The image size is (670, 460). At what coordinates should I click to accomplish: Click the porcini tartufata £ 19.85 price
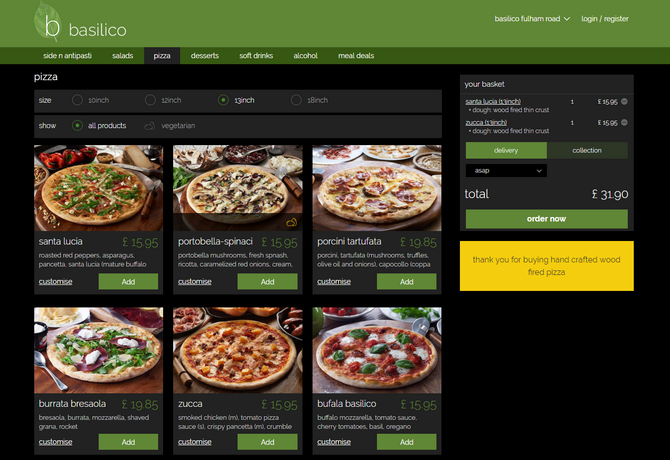tap(418, 242)
